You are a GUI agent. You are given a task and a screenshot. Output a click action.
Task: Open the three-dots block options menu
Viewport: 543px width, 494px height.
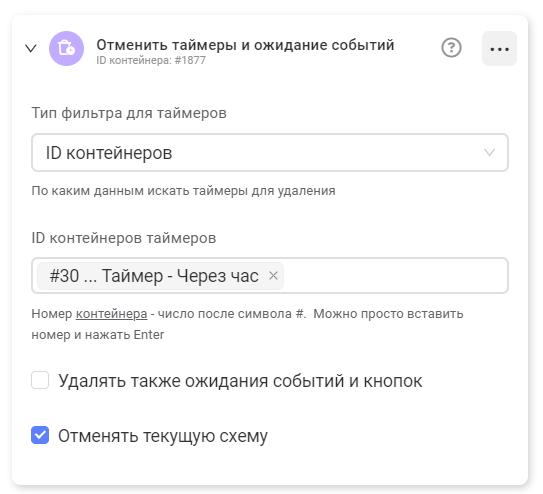(x=499, y=48)
